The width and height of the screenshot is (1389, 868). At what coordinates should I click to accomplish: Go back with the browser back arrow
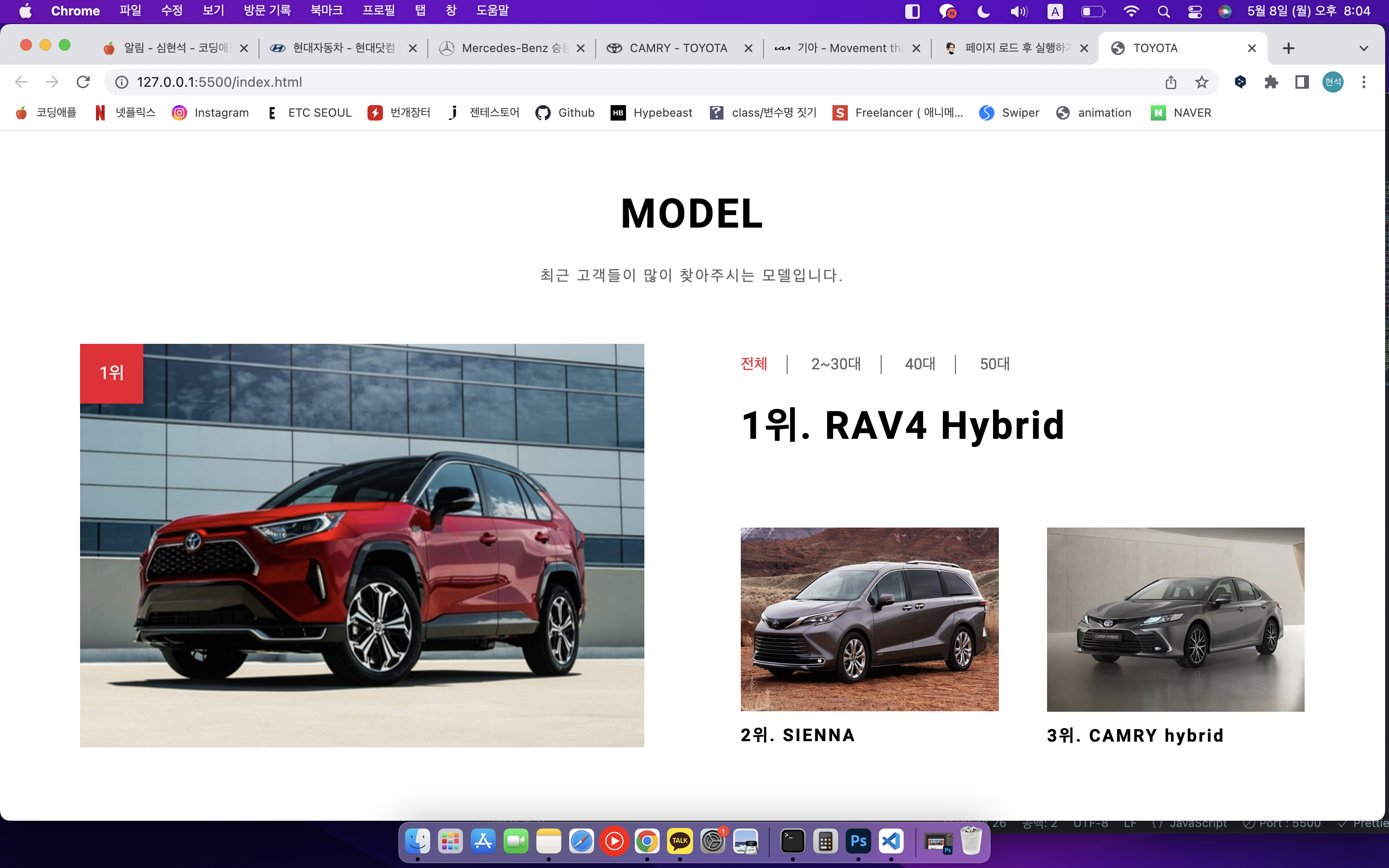pyautogui.click(x=21, y=82)
